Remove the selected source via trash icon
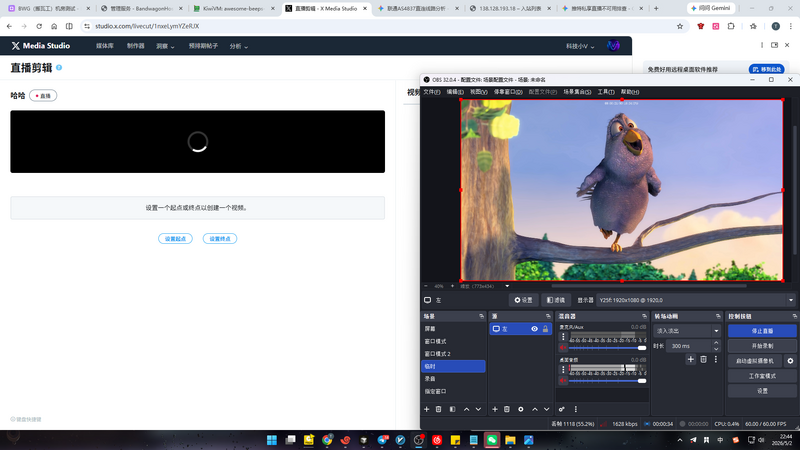 pos(507,409)
